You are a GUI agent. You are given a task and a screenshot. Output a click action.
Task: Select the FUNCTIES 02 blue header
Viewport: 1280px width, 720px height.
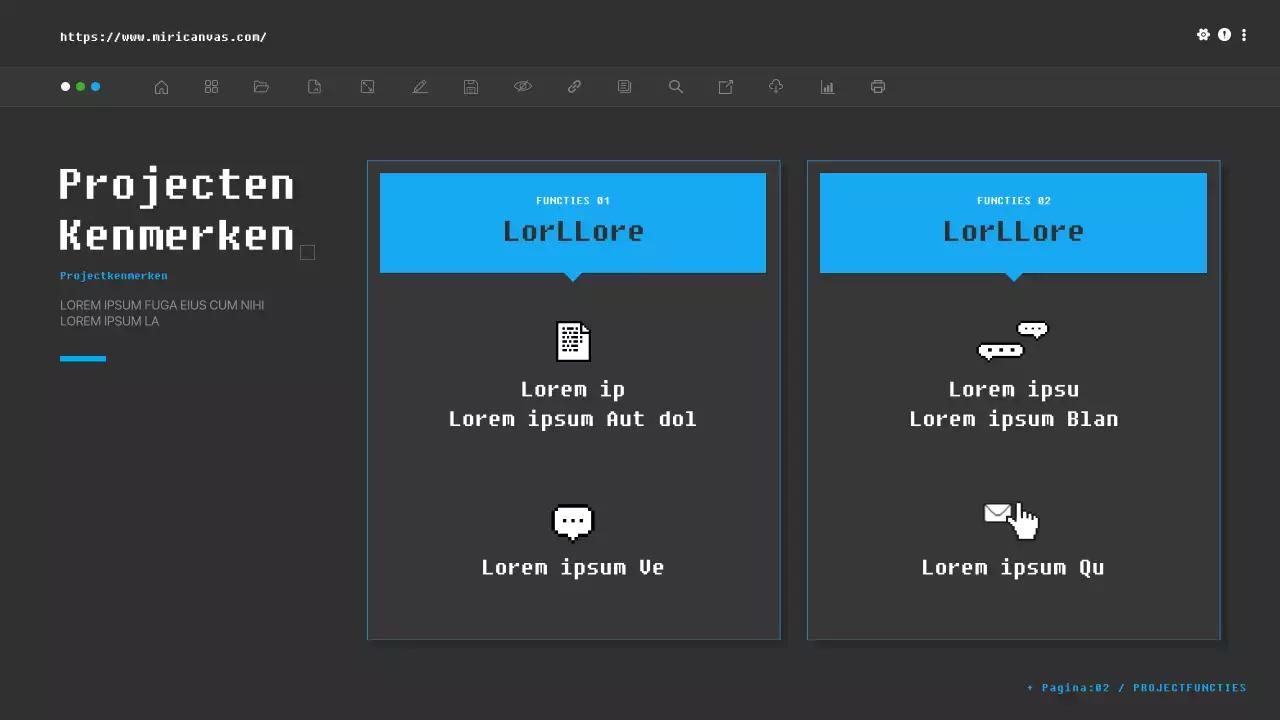coord(1013,222)
